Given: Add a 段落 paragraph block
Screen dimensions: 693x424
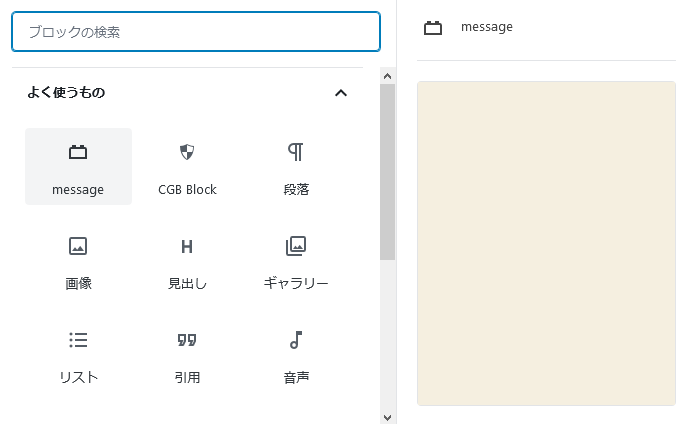Looking at the screenshot, I should [x=296, y=167].
